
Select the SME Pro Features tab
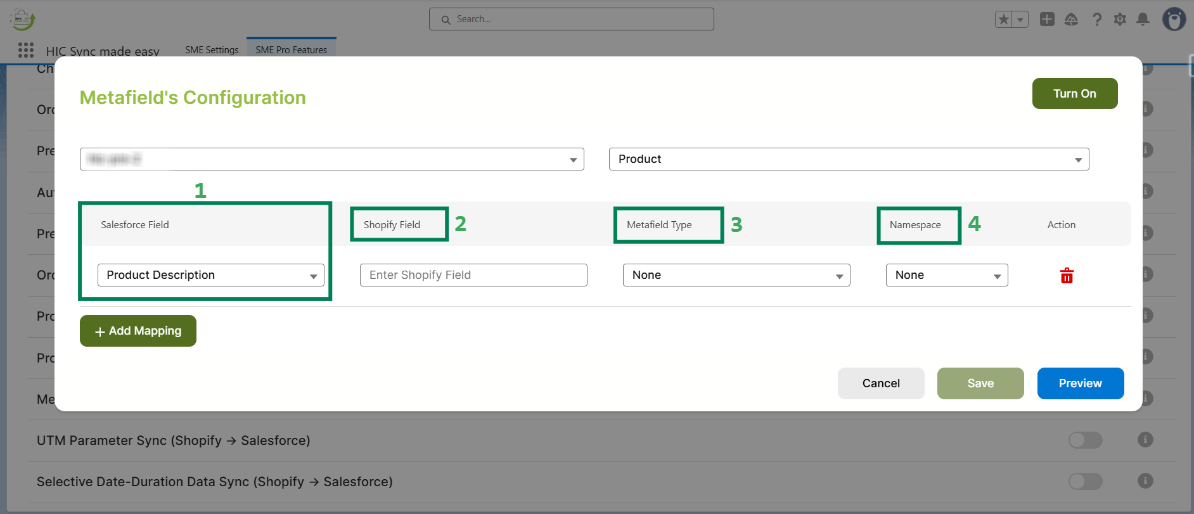(291, 50)
